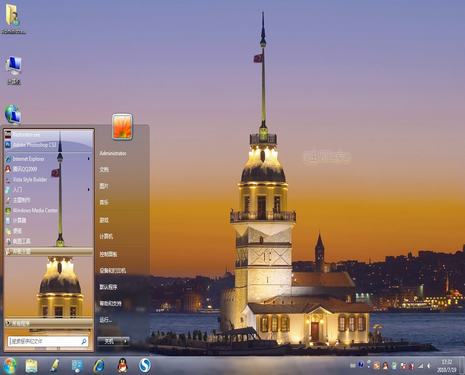This screenshot has width=465, height=375.
Task: Launch the Sogou browser taskbar icon
Action: [x=145, y=366]
